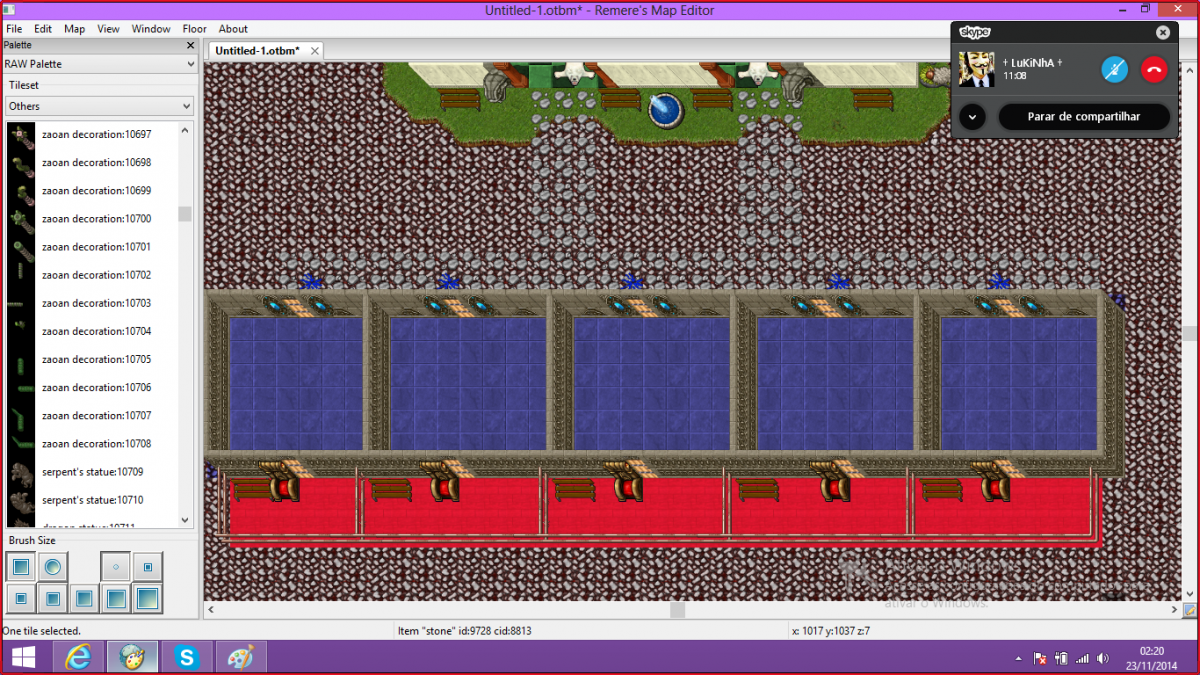Screen dimensions: 1200x675
Task: Select zaoan decoration:10700 sprite
Action: pyautogui.click(x=92, y=218)
